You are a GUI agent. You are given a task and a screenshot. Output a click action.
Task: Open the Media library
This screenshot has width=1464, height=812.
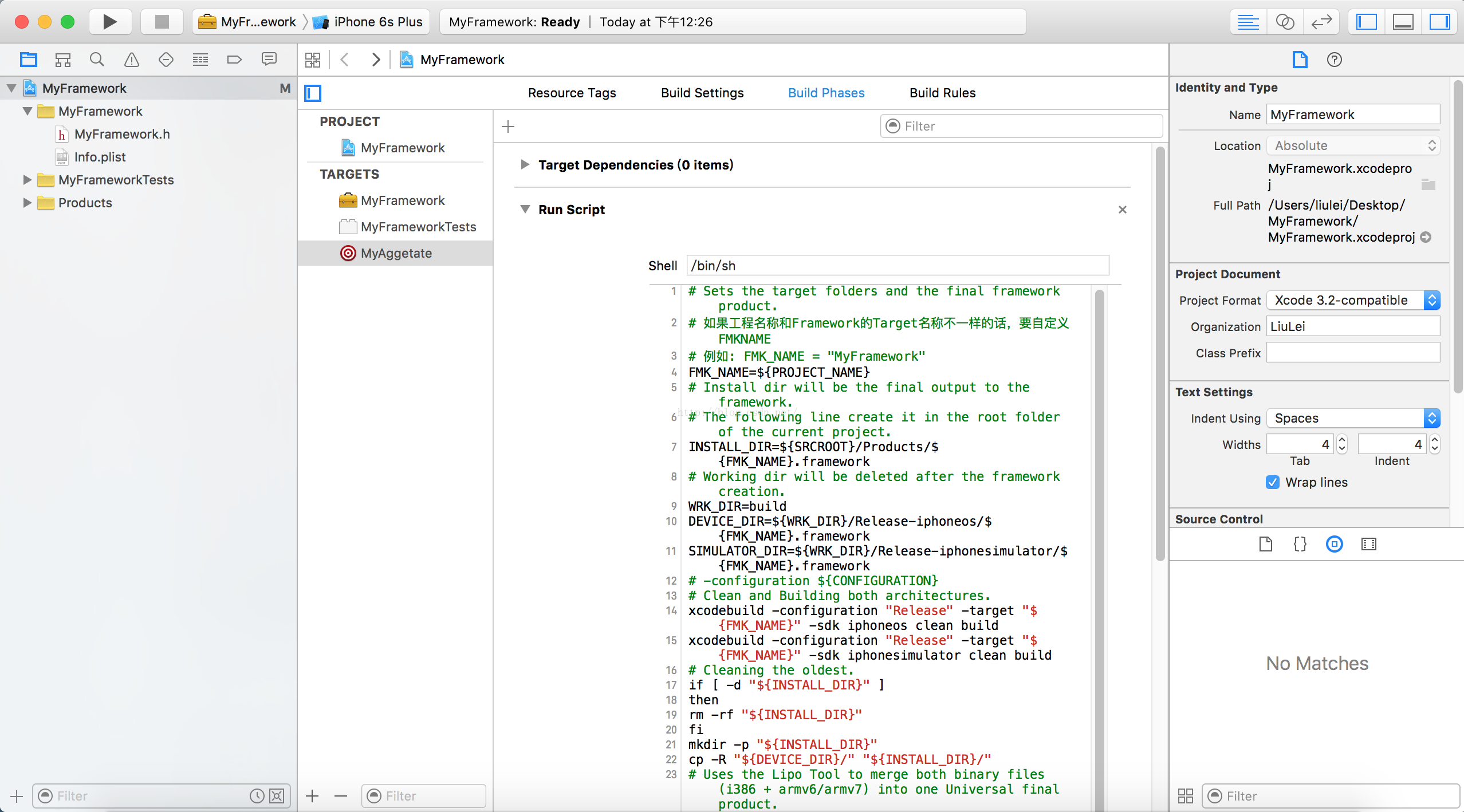click(1369, 543)
